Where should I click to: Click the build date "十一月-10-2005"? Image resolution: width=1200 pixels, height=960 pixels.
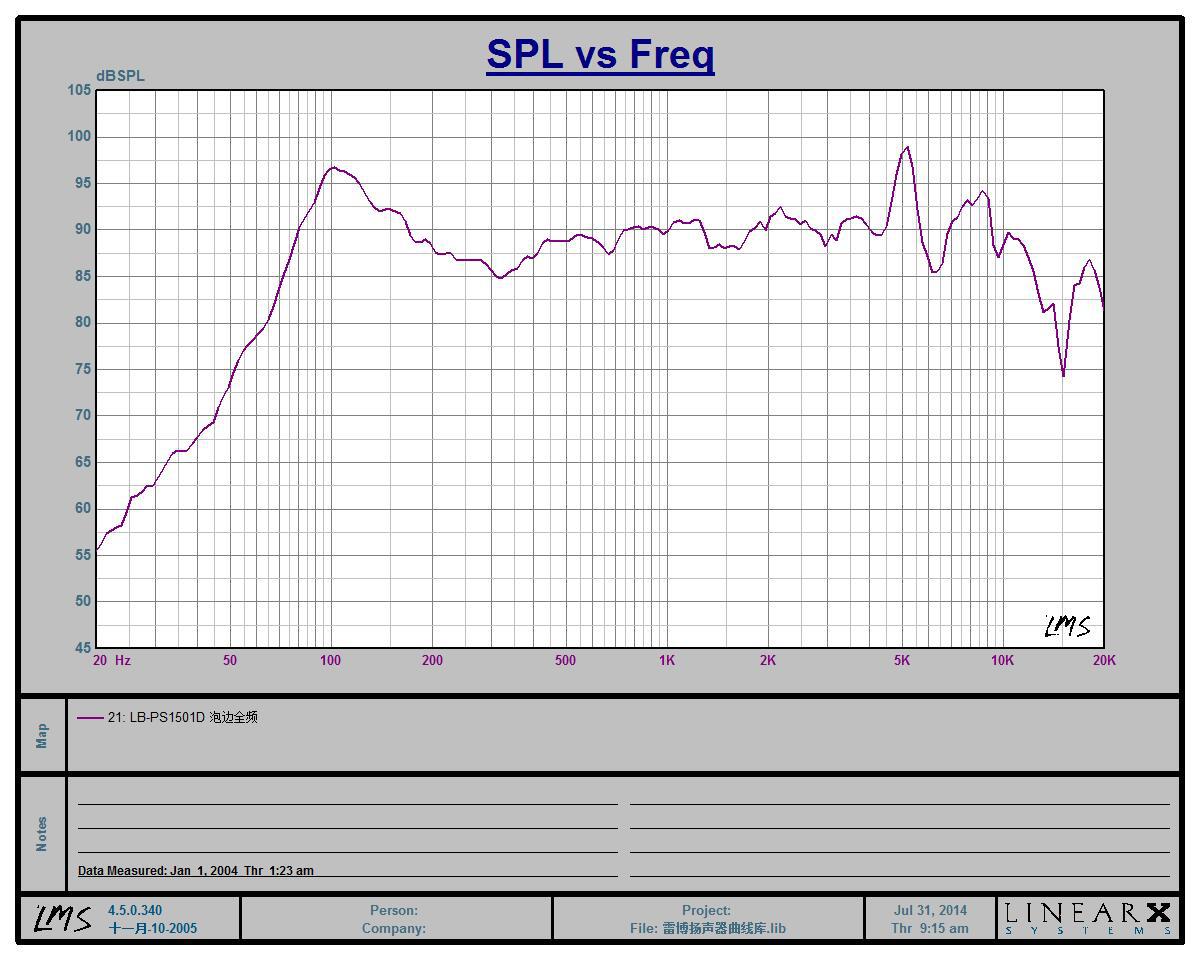pos(153,928)
